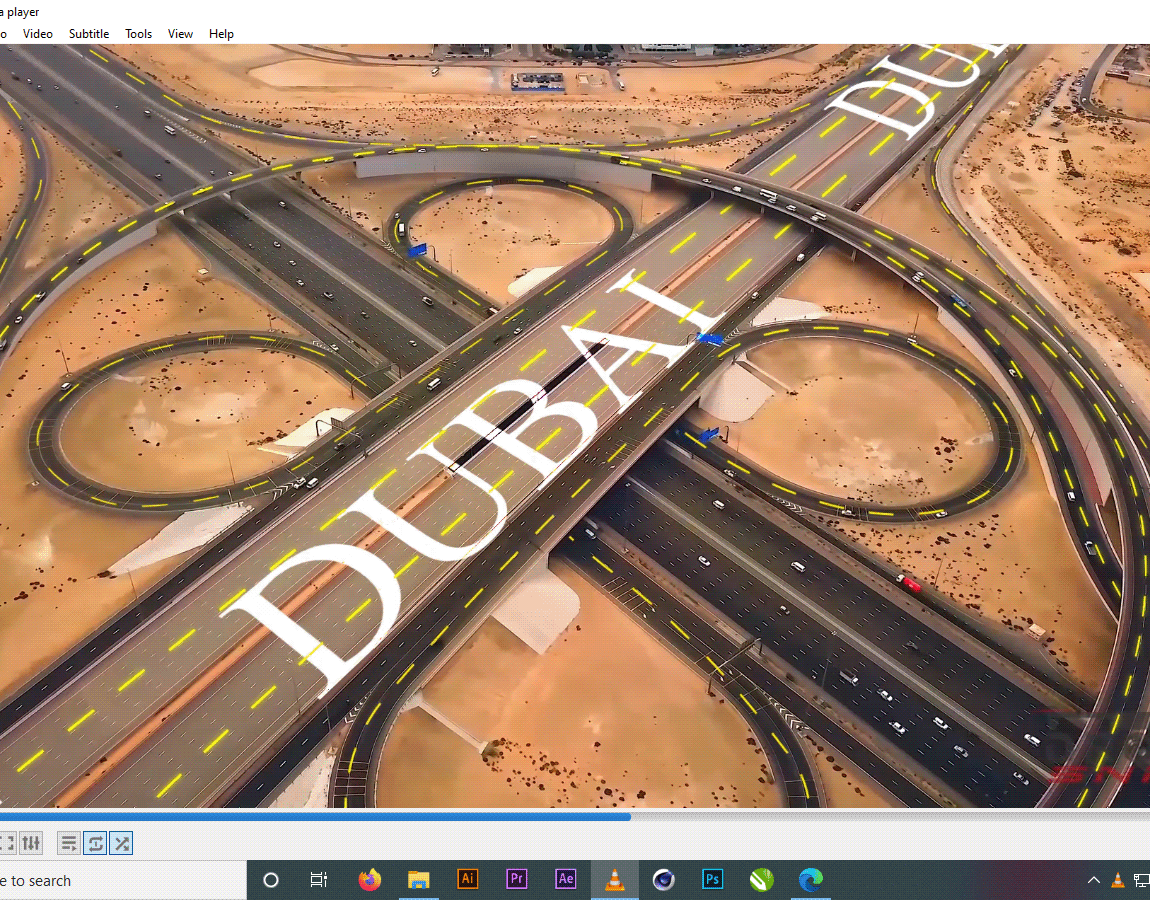Expand hidden system tray icons chevron
Image resolution: width=1150 pixels, height=900 pixels.
pyautogui.click(x=1094, y=880)
